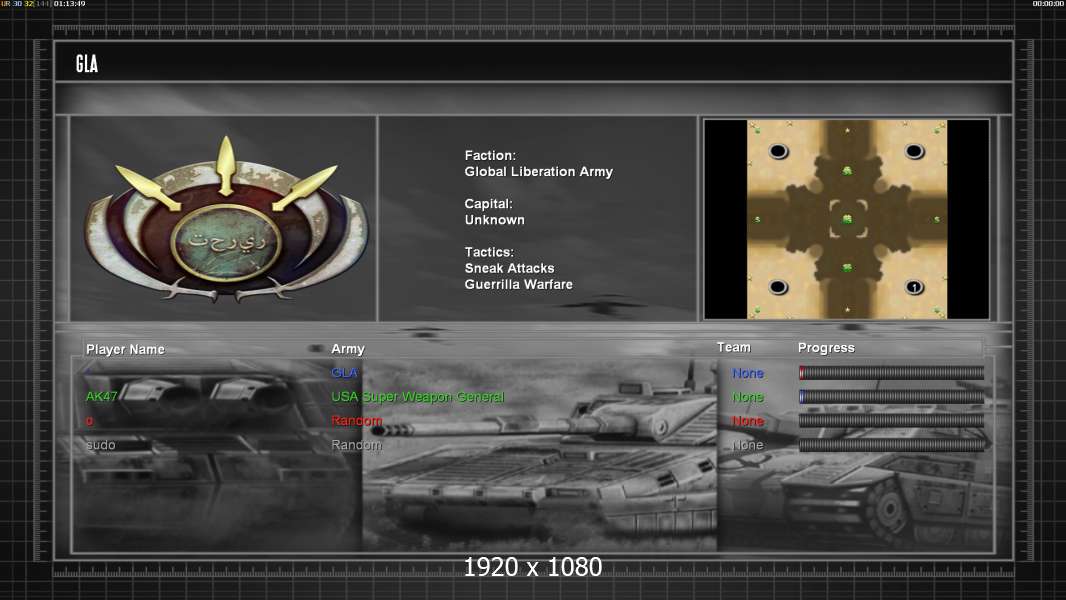Click the bottom green supply marker on minimap
The image size is (1066, 600).
[x=847, y=267]
